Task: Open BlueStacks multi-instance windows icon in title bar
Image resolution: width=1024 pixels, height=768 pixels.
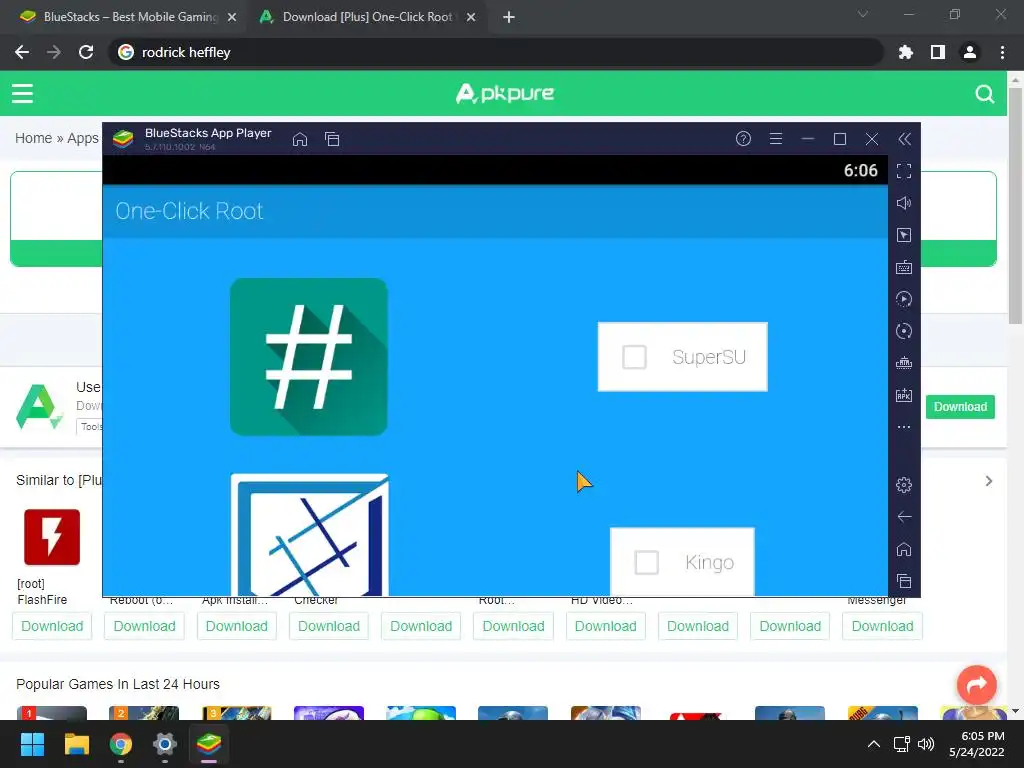Action: tap(332, 139)
